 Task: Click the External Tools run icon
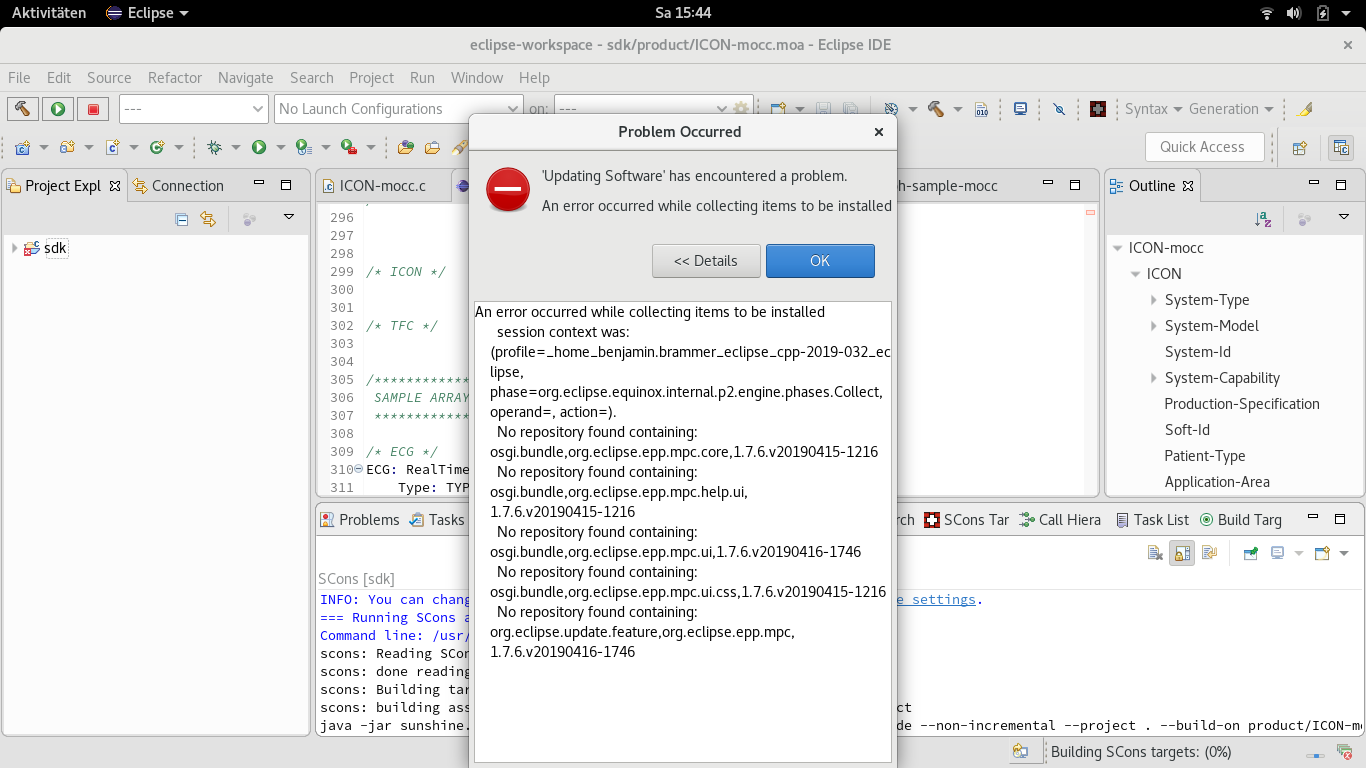[x=349, y=147]
